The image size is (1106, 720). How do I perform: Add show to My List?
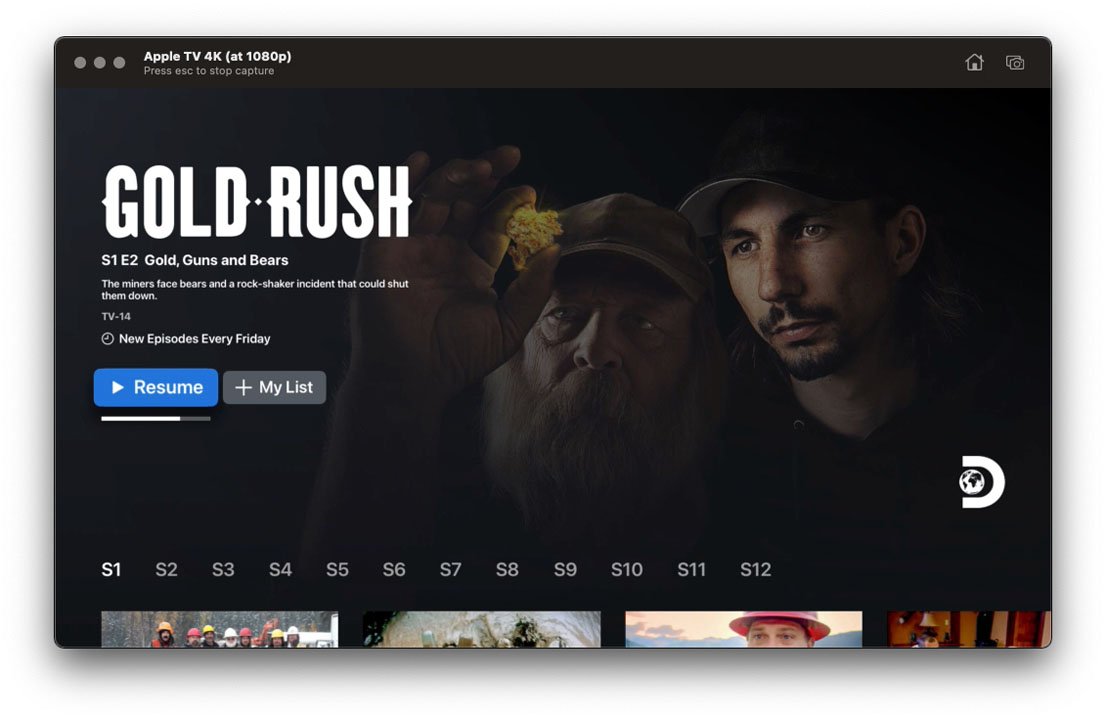point(274,387)
